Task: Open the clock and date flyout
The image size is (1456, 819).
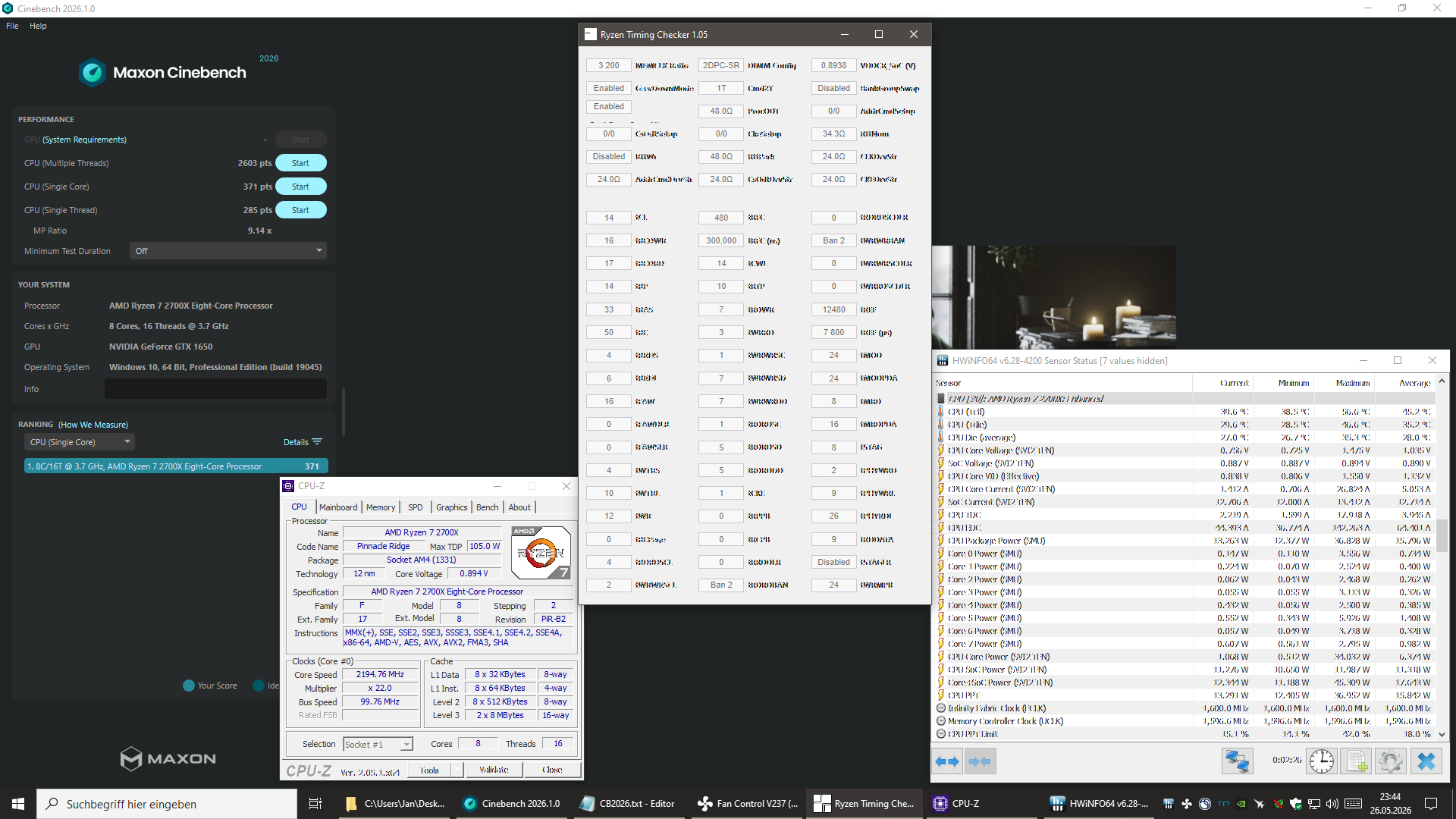Action: (1391, 804)
